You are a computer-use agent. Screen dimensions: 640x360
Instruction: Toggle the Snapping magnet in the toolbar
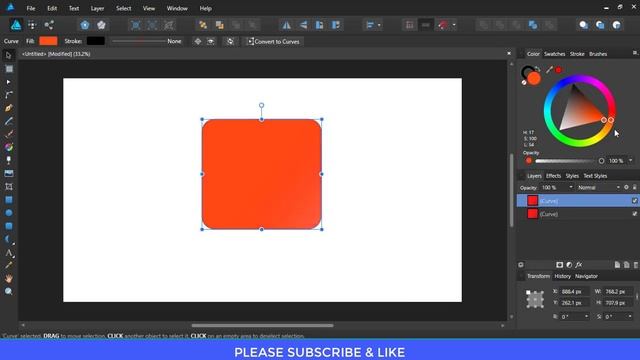click(x=443, y=25)
